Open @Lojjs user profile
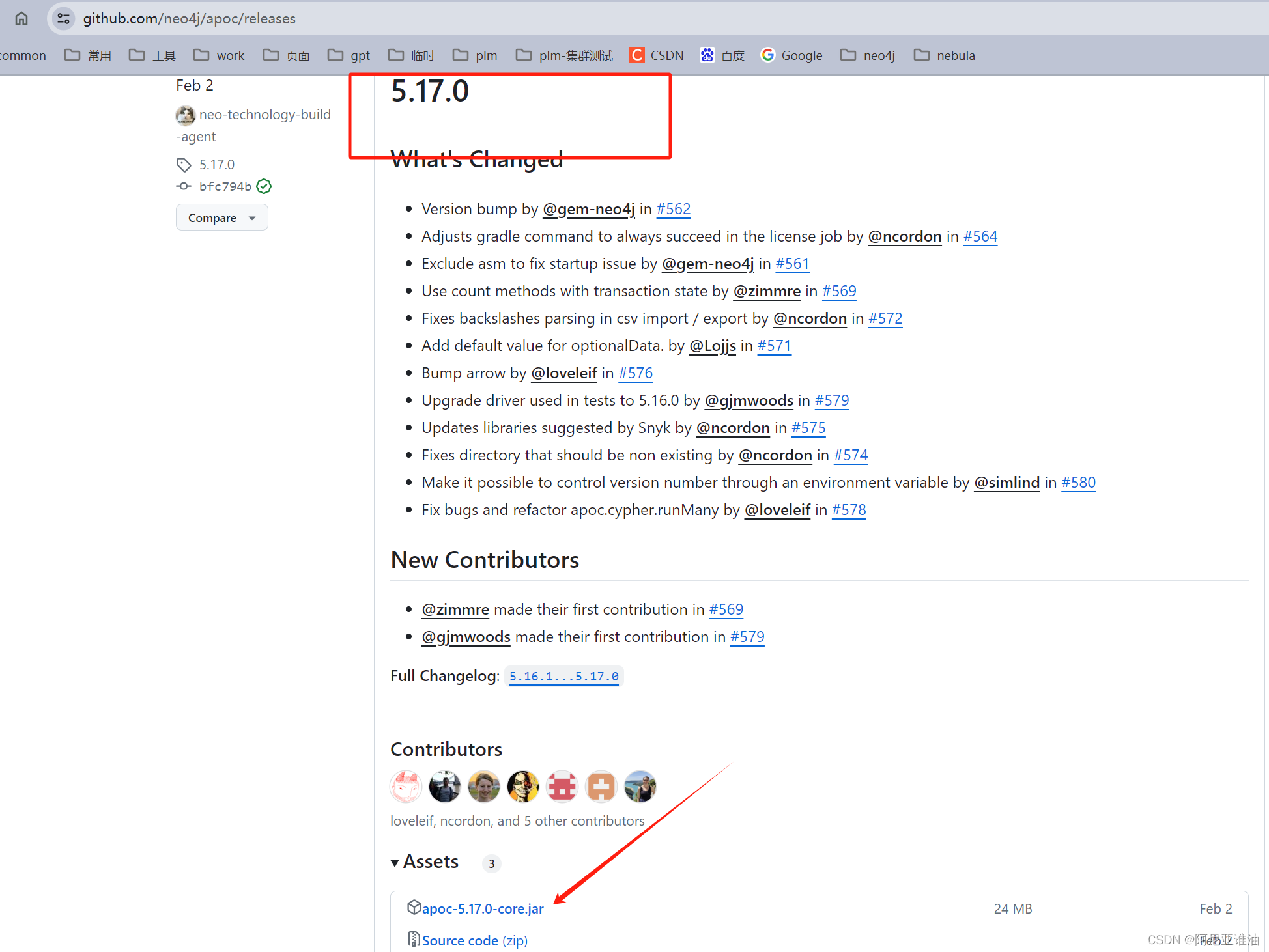This screenshot has width=1269, height=952. 713,346
